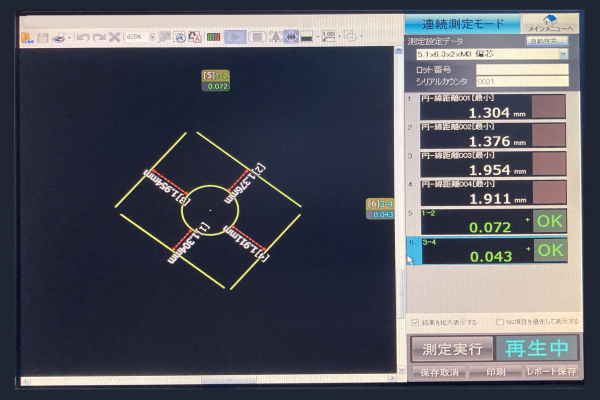Click the X delete icon in toolbar

(x=114, y=37)
